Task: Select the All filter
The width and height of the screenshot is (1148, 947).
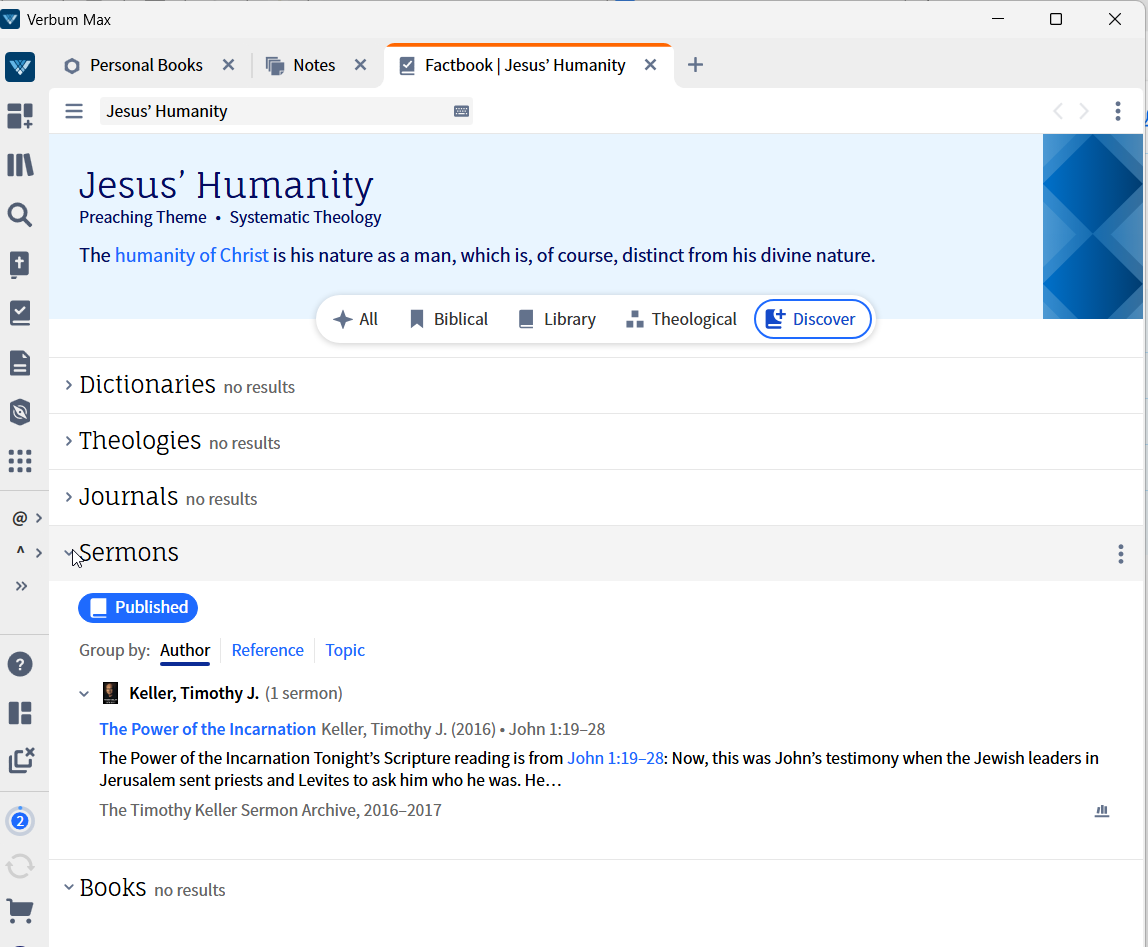Action: [355, 319]
